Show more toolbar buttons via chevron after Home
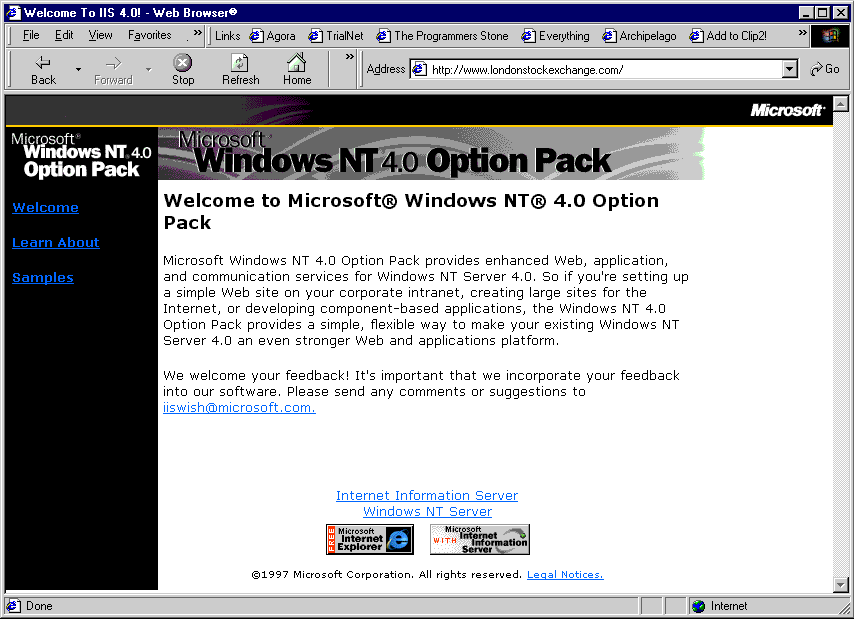The image size is (854, 619). pos(350,57)
